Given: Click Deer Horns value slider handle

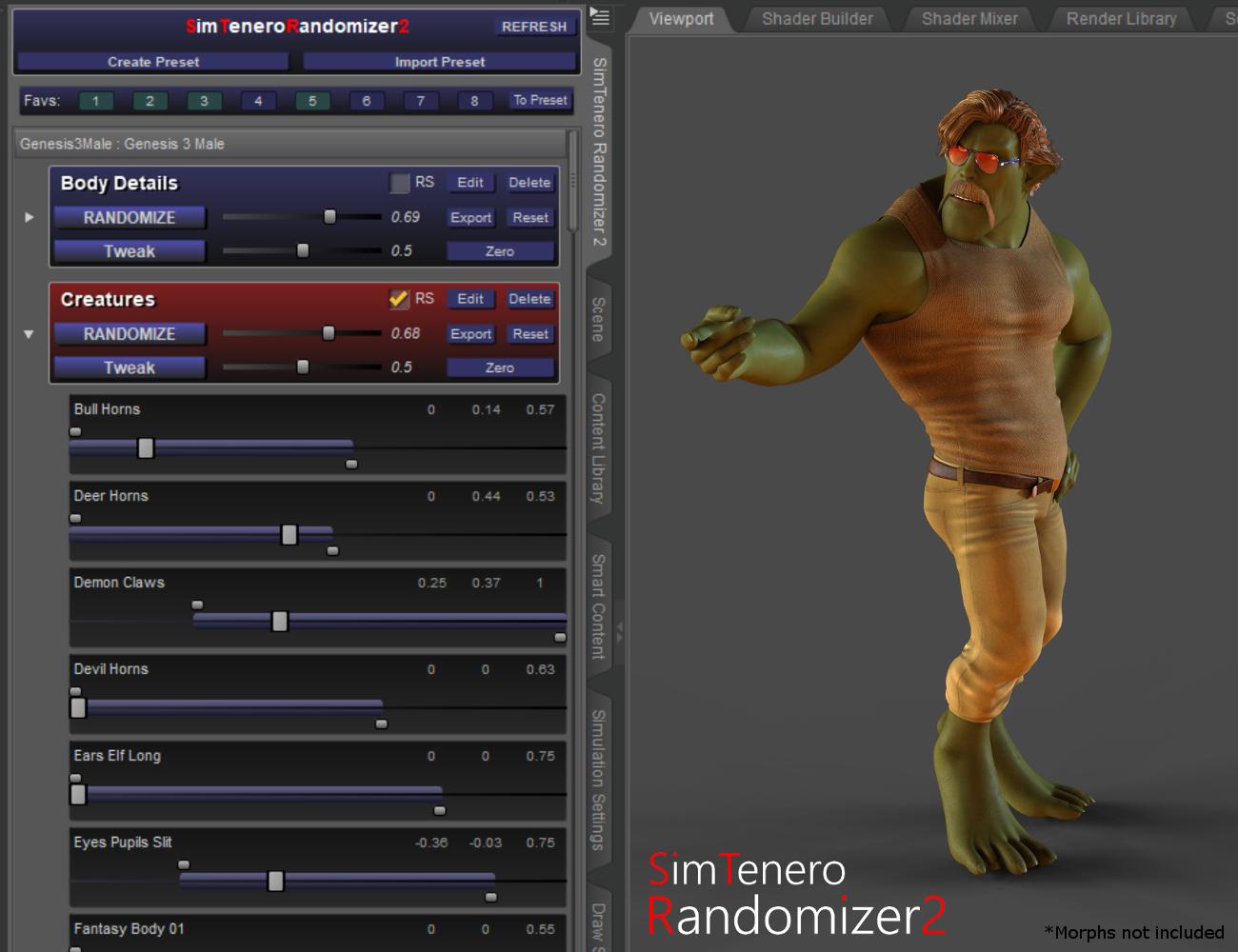Looking at the screenshot, I should click(x=290, y=534).
